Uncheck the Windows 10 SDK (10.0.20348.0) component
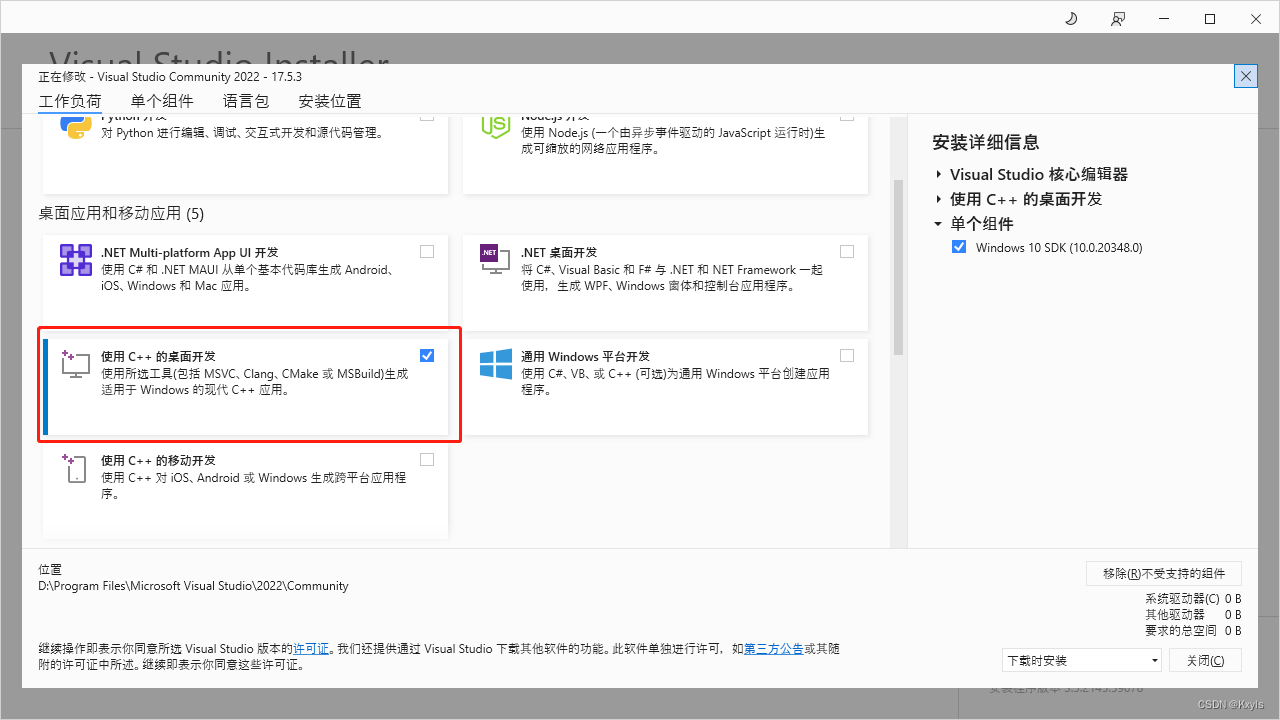Image resolution: width=1280 pixels, height=720 pixels. pyautogui.click(x=959, y=247)
